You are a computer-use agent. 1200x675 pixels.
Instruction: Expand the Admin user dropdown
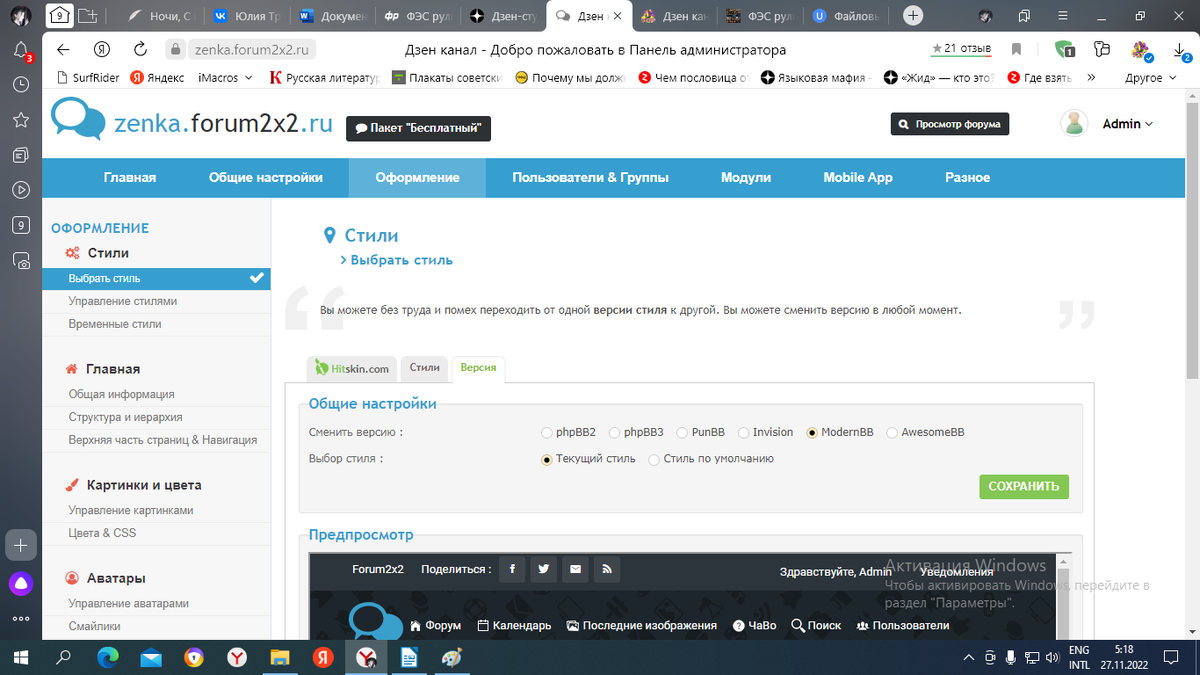[x=1128, y=124]
